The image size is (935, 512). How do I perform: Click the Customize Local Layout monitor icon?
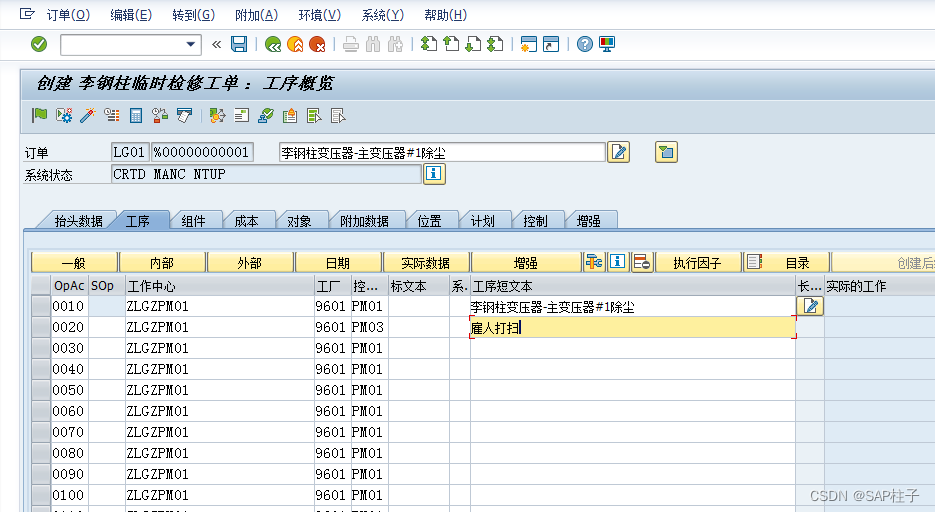click(x=607, y=44)
